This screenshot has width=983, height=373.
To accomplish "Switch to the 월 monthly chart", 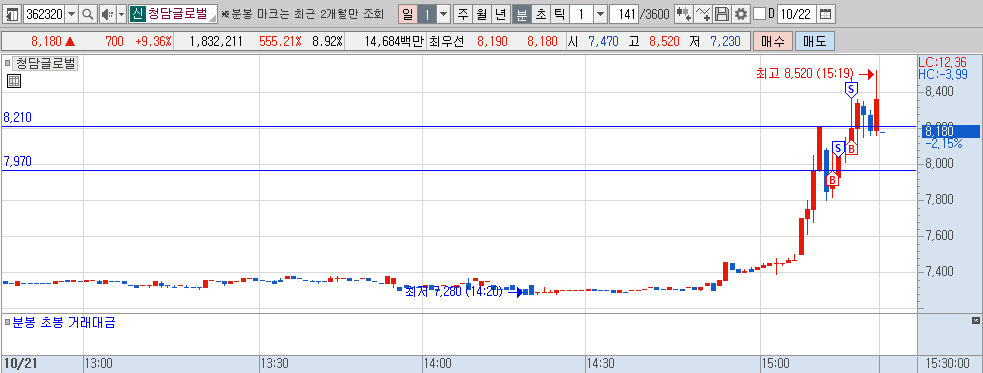I will click(481, 14).
